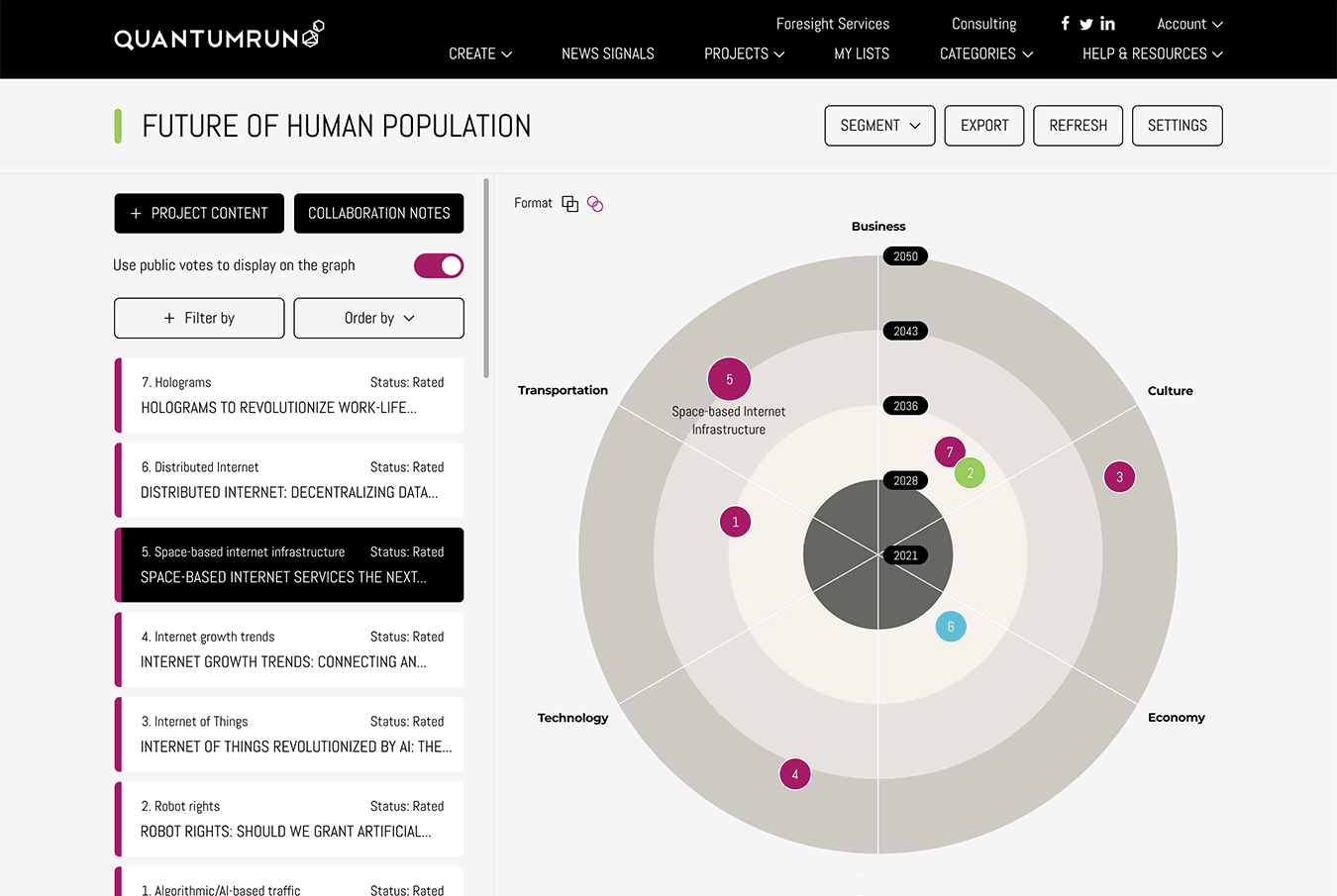This screenshot has width=1337, height=896.
Task: Select graph bubble number 5
Action: coord(729,379)
